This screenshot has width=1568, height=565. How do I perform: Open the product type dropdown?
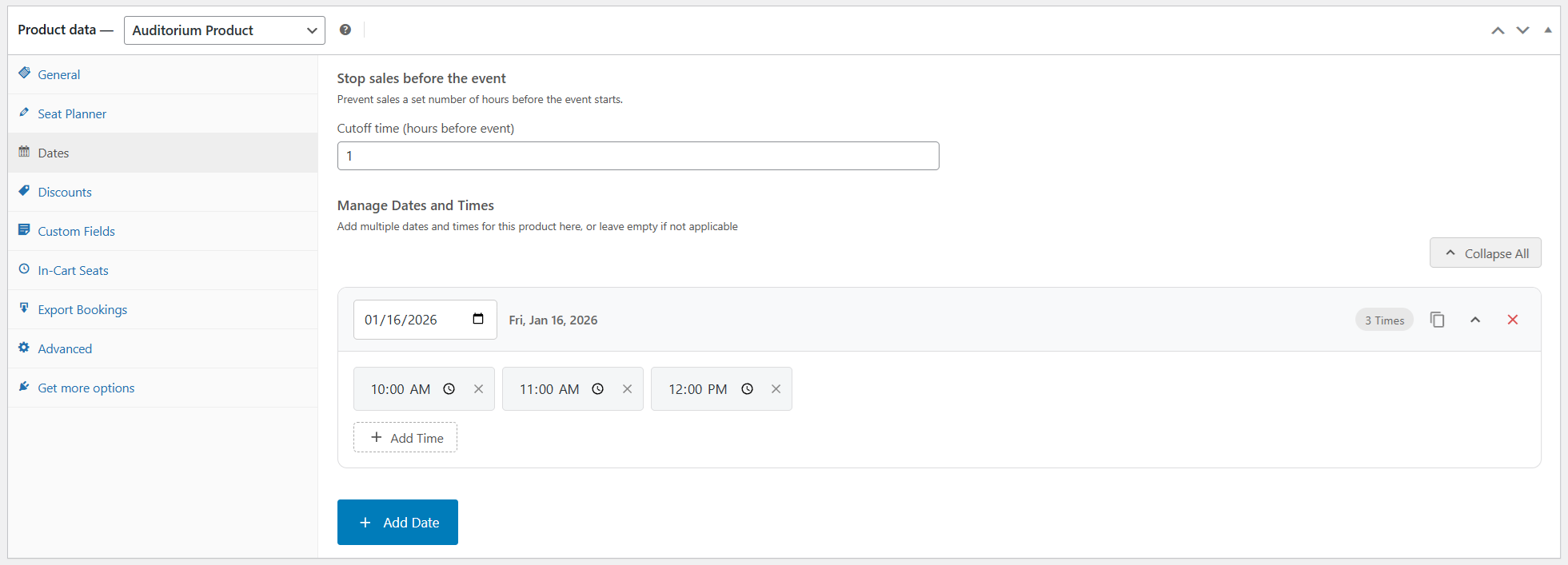[x=225, y=30]
